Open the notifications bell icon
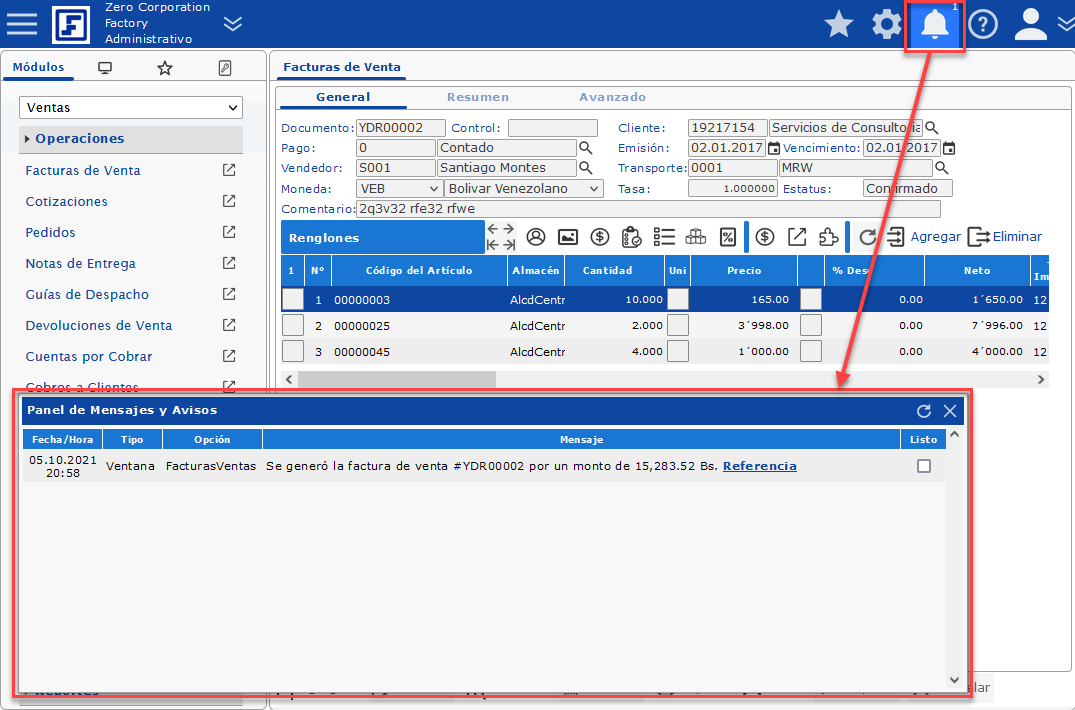Viewport: 1075px width, 710px height. (935, 25)
